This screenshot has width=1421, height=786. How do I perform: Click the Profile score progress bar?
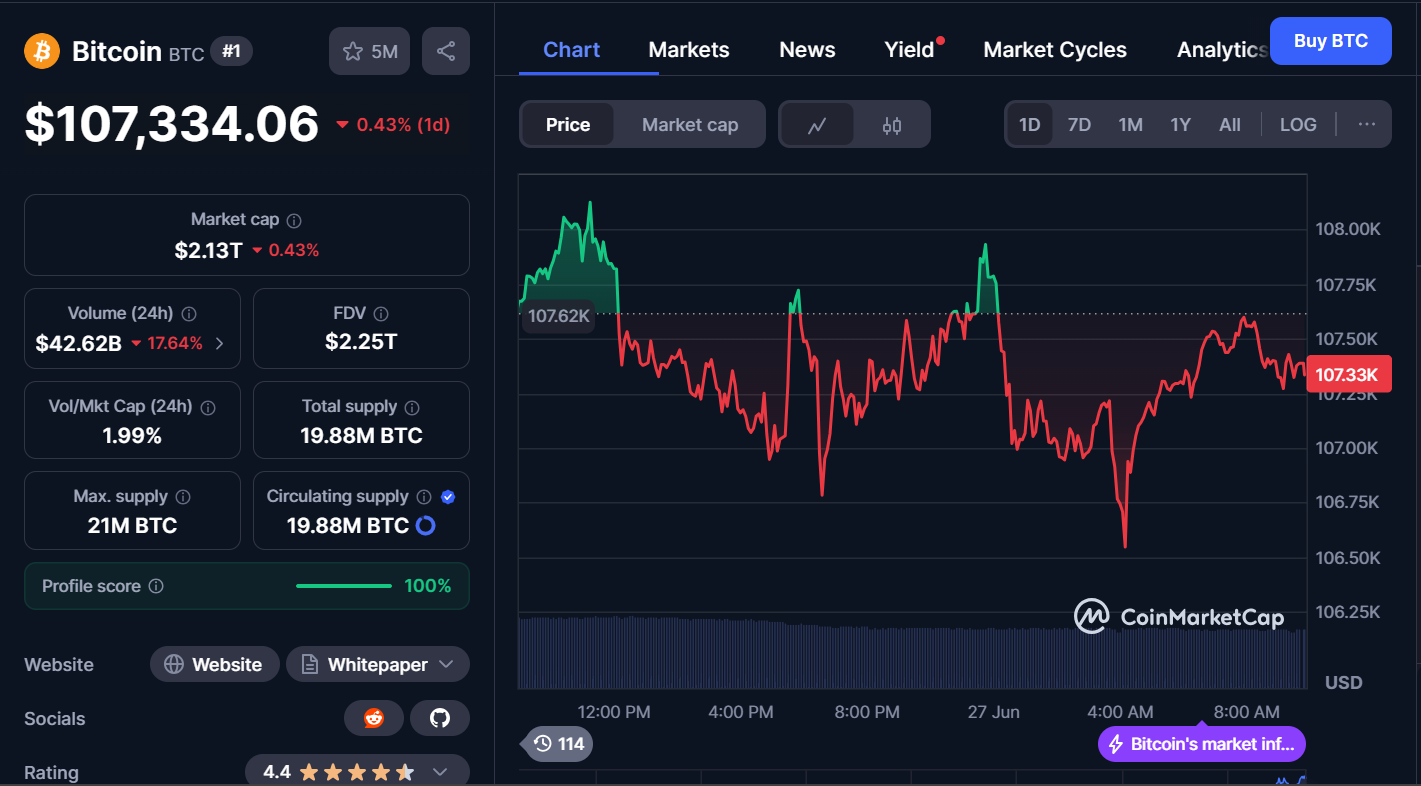pos(344,586)
